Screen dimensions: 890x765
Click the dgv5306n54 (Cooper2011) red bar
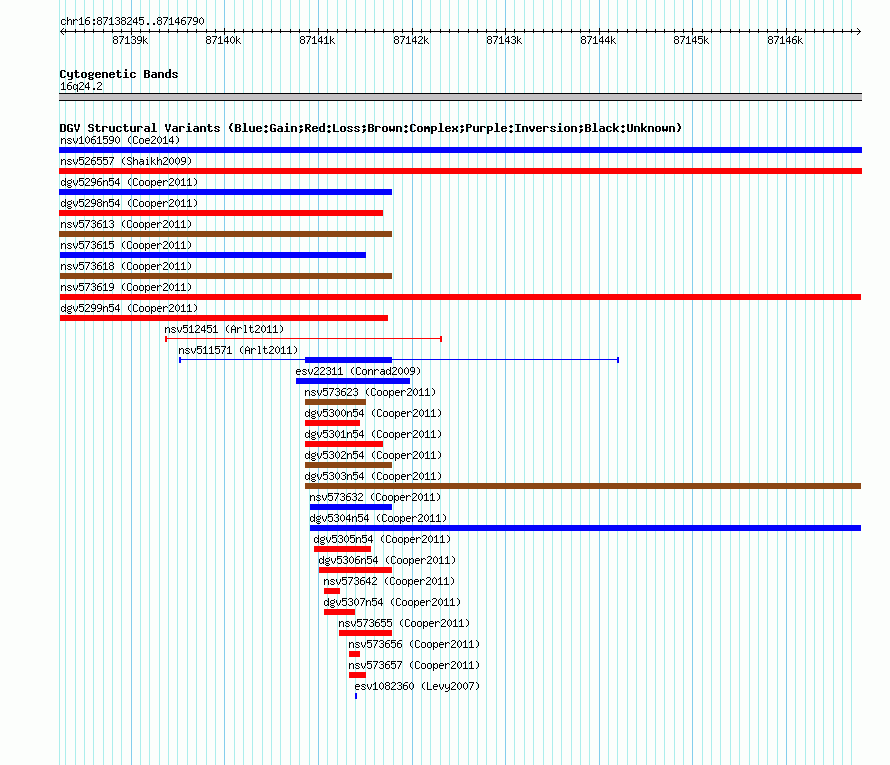coord(355,570)
